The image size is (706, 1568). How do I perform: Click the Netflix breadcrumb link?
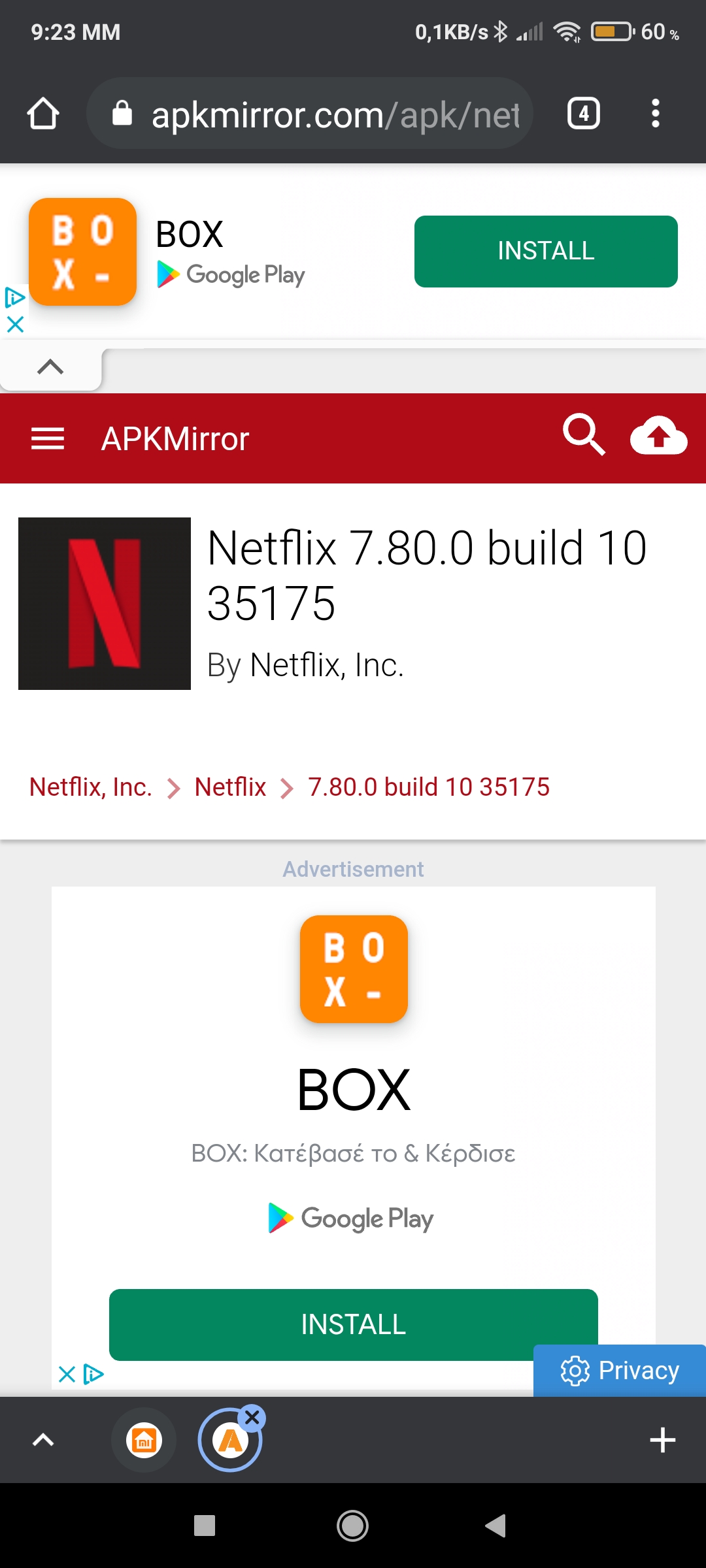pyautogui.click(x=230, y=787)
